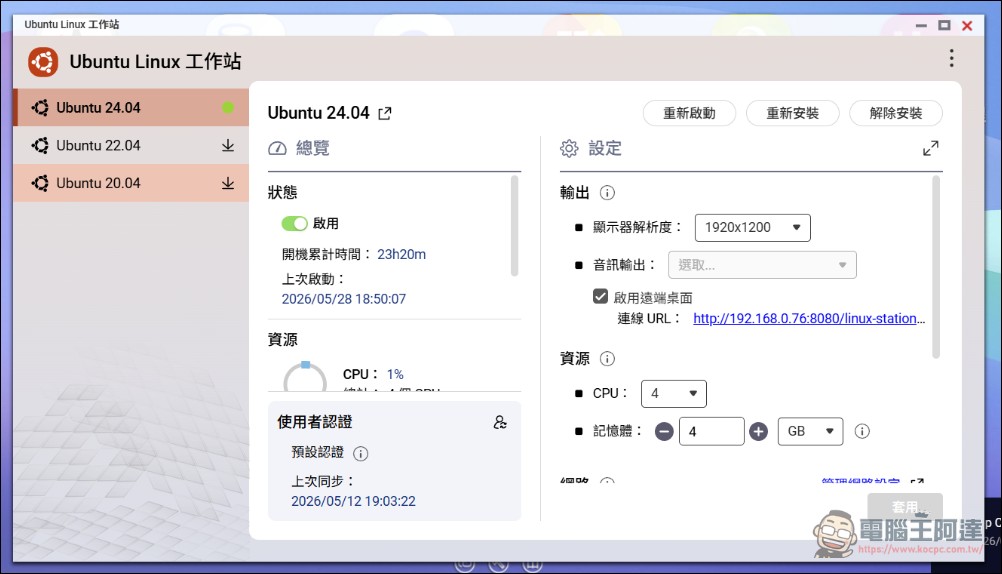
Task: Click the Ubuntu Linux 工作站 app logo
Action: [43, 62]
